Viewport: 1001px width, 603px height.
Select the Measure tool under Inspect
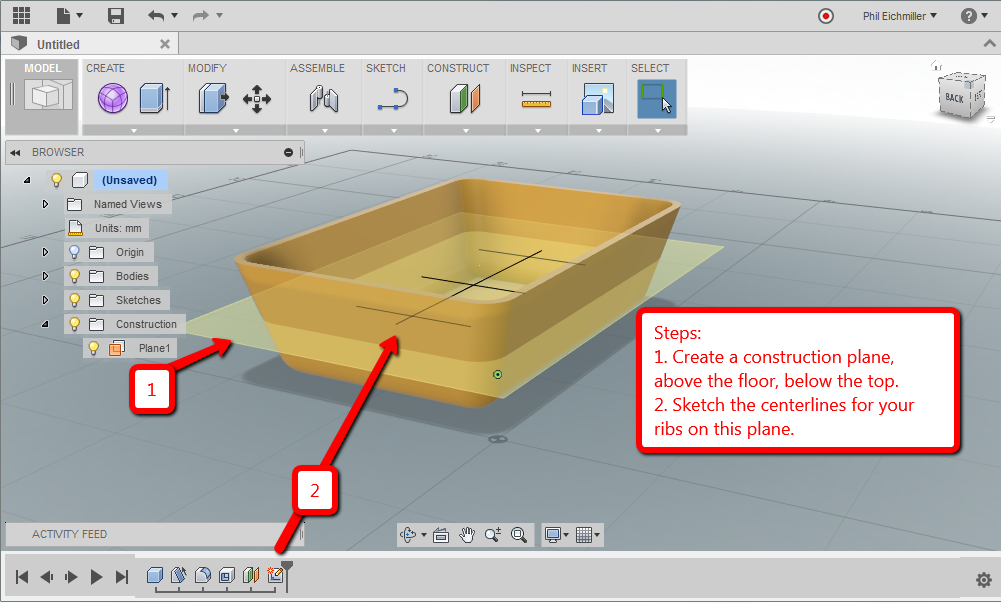tap(536, 99)
